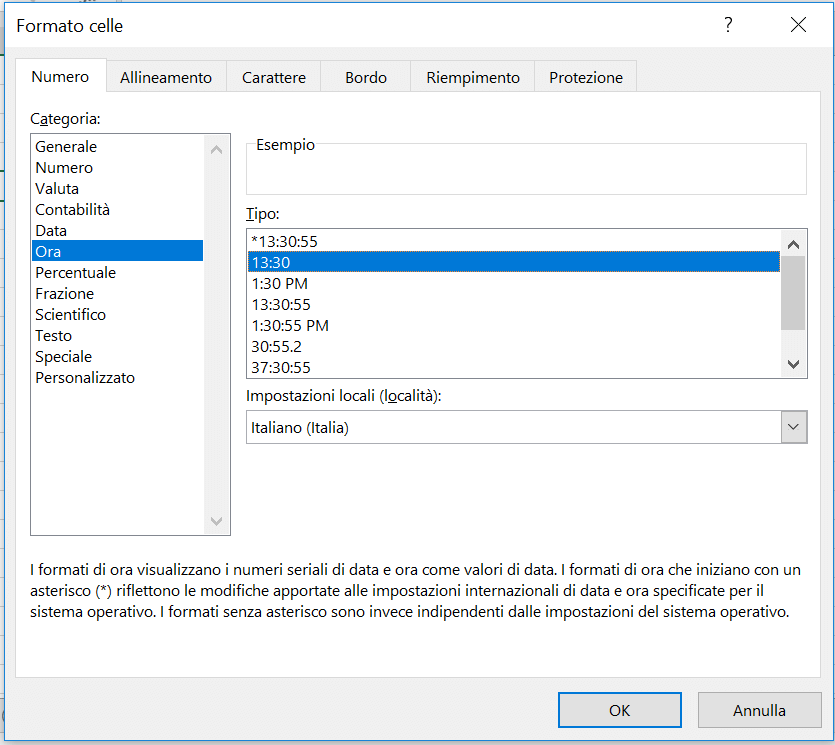Screen dimensions: 835x745
Task: Pick the Percentuale category
Action: pyautogui.click(x=118, y=273)
